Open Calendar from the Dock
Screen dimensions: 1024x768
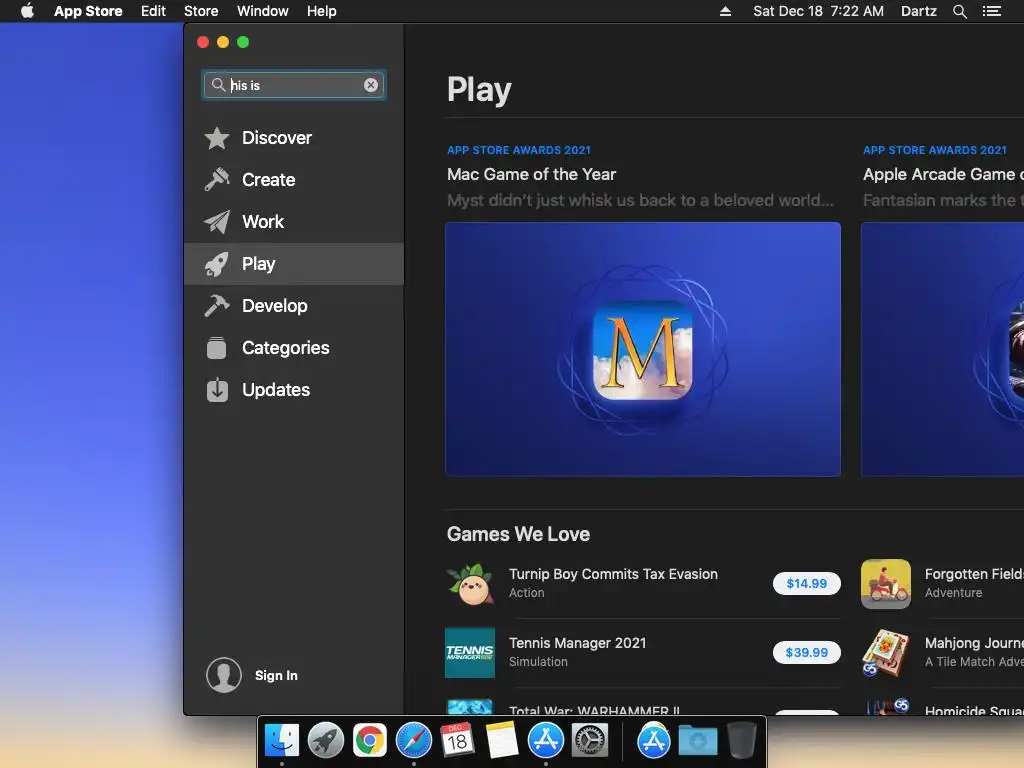[x=457, y=741]
